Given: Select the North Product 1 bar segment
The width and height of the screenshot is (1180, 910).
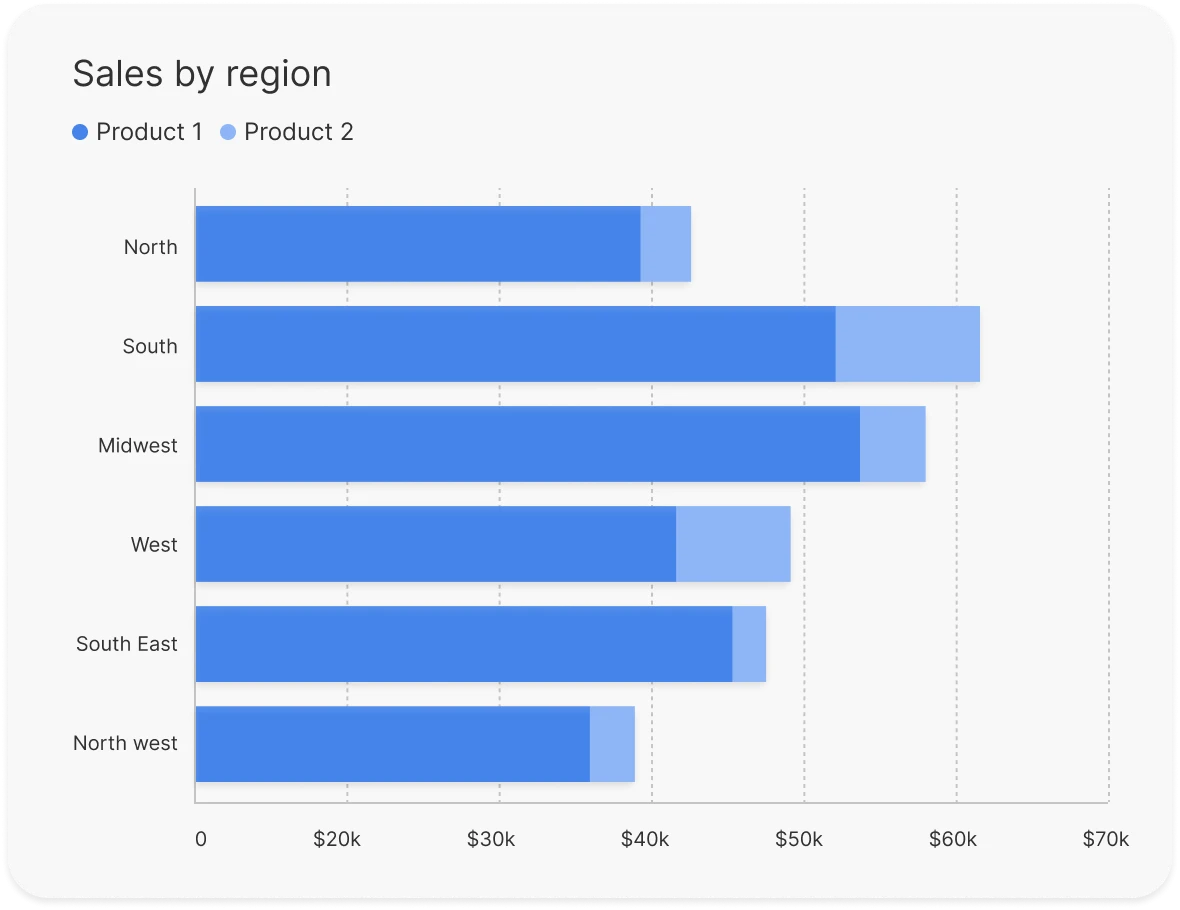Looking at the screenshot, I should [x=418, y=244].
